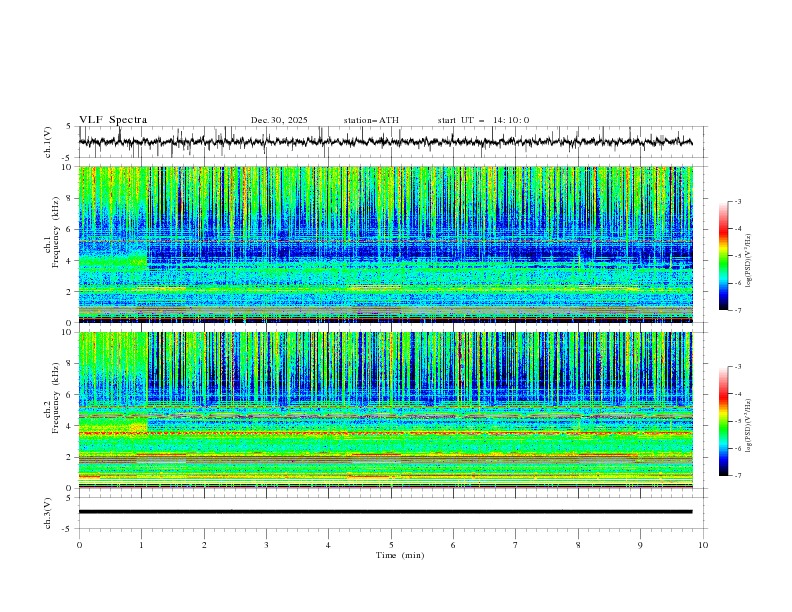The height and width of the screenshot is (612, 792).
Task: Click time axis tick label "3"
Action: (266, 545)
